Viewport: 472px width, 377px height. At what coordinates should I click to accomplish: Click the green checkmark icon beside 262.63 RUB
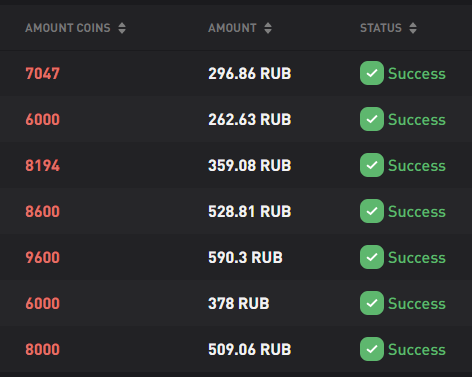(x=372, y=119)
